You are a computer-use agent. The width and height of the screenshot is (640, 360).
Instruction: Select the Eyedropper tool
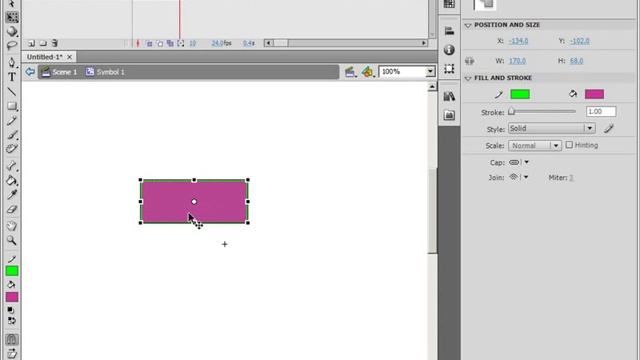pos(12,195)
